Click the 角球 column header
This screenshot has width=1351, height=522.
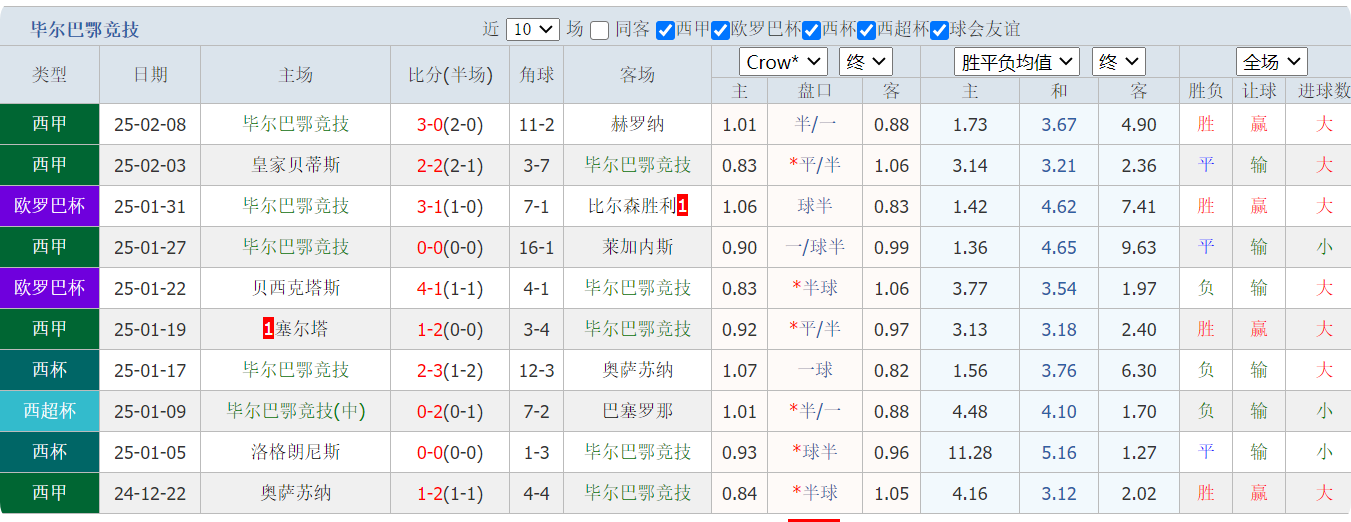[537, 75]
